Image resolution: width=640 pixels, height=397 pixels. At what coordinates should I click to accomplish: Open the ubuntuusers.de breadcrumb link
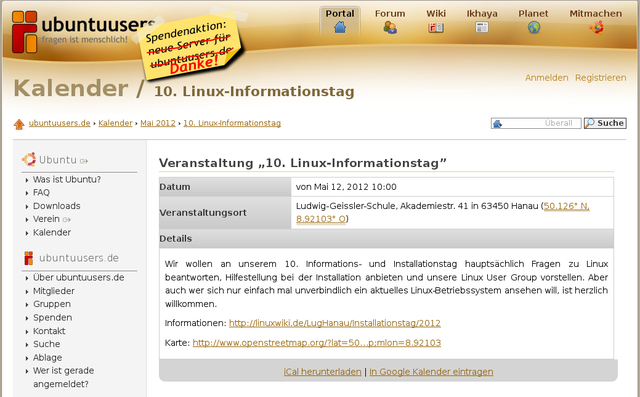click(60, 123)
